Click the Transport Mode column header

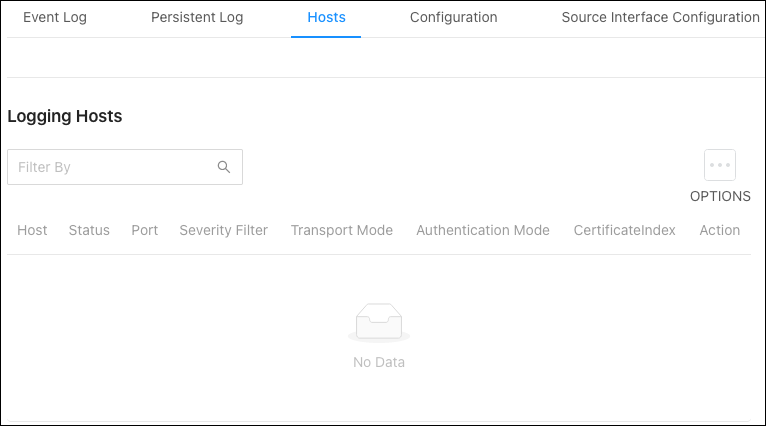[342, 230]
